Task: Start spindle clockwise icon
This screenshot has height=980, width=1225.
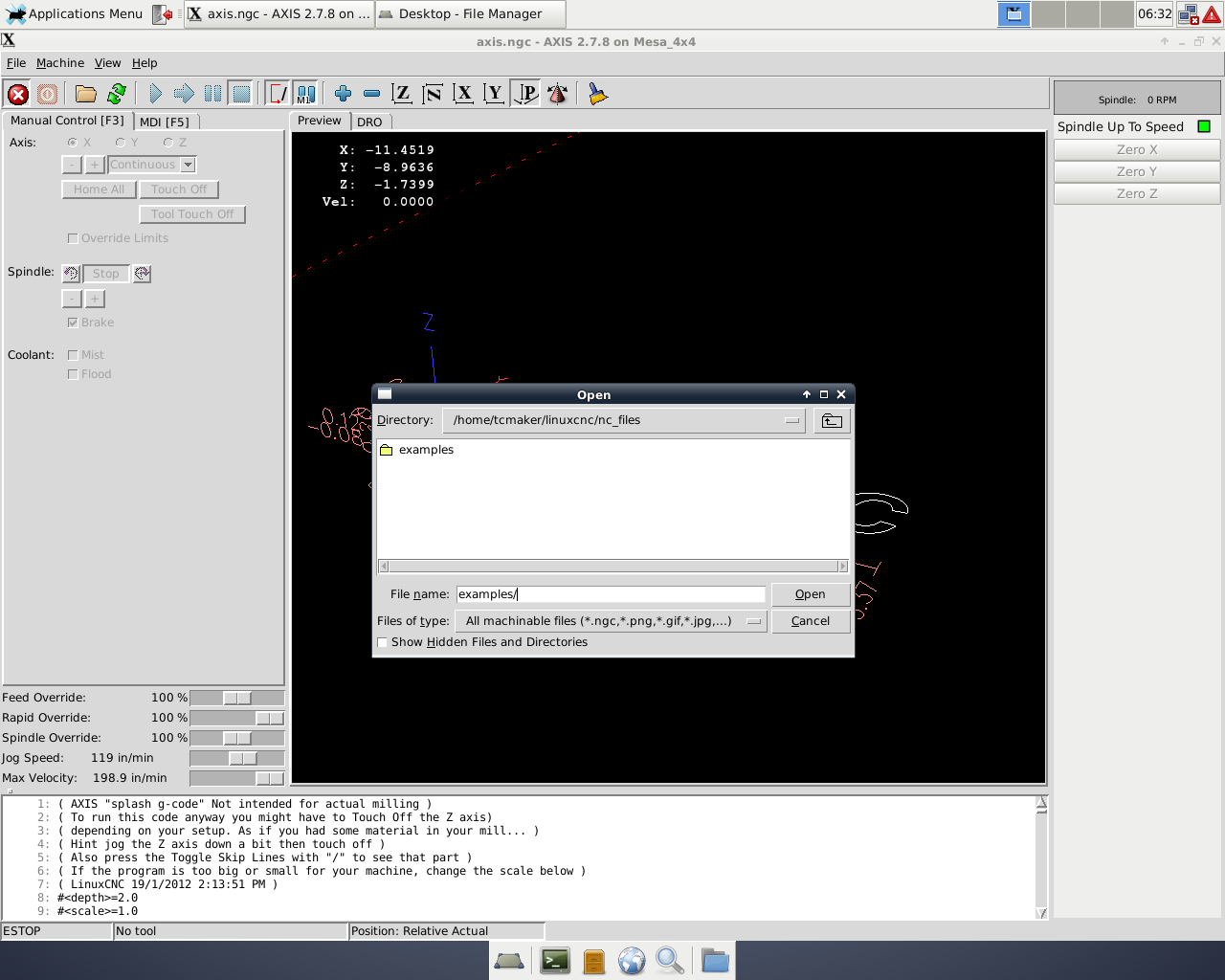Action: (142, 274)
